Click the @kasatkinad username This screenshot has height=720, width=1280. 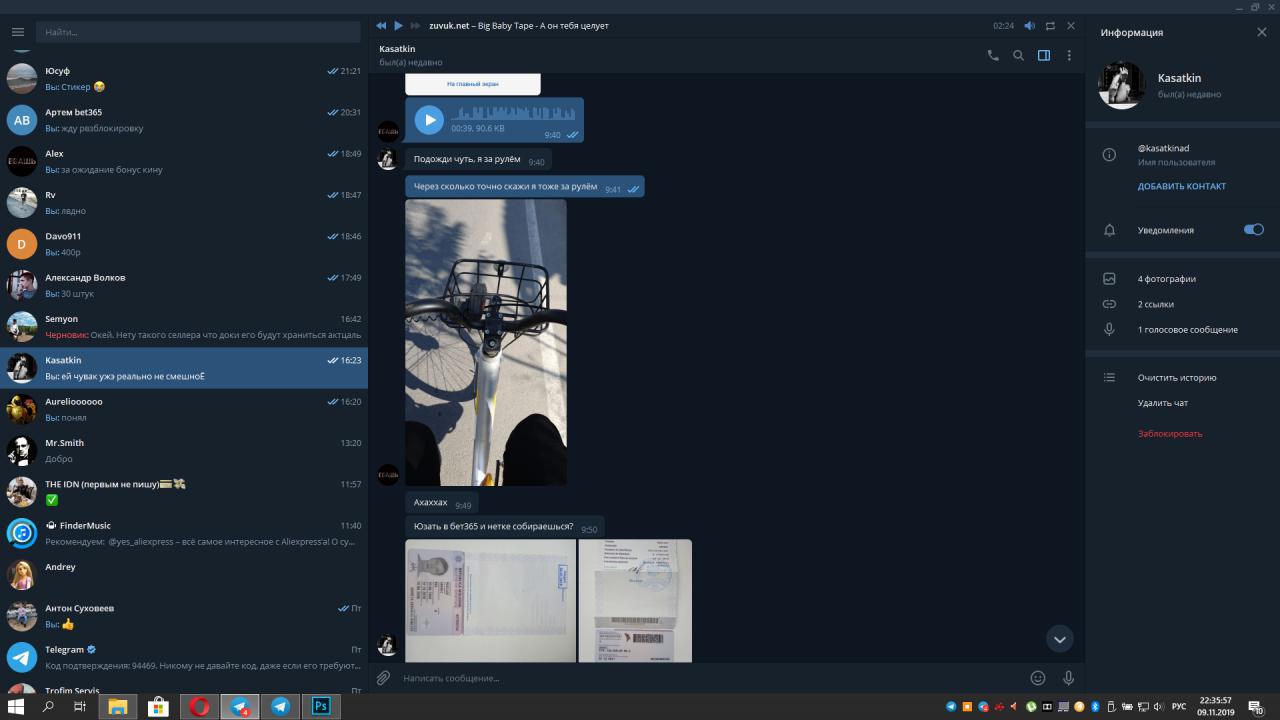1163,148
